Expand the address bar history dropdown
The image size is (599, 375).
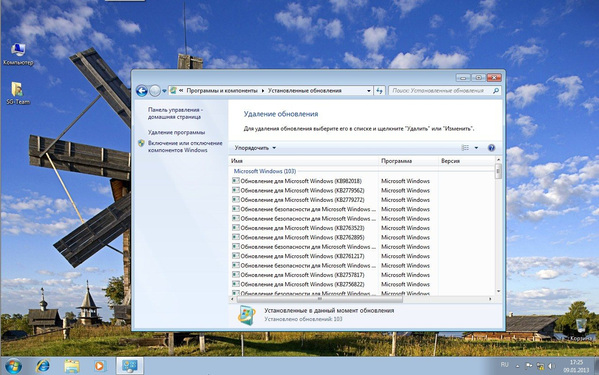369,91
